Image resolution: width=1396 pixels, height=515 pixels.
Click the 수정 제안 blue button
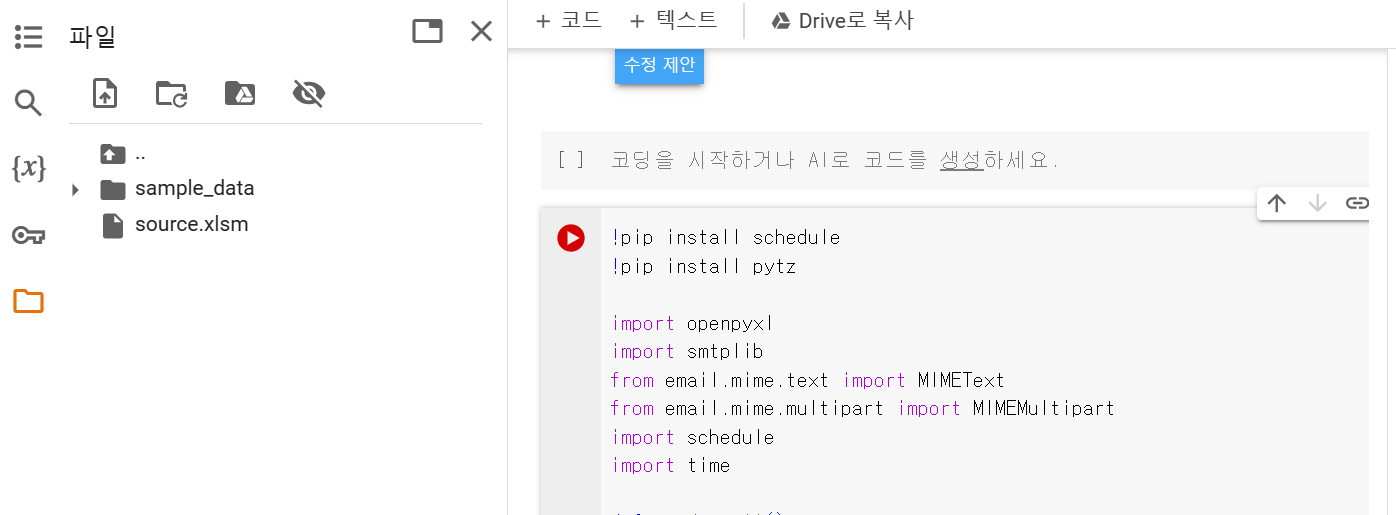pos(660,66)
